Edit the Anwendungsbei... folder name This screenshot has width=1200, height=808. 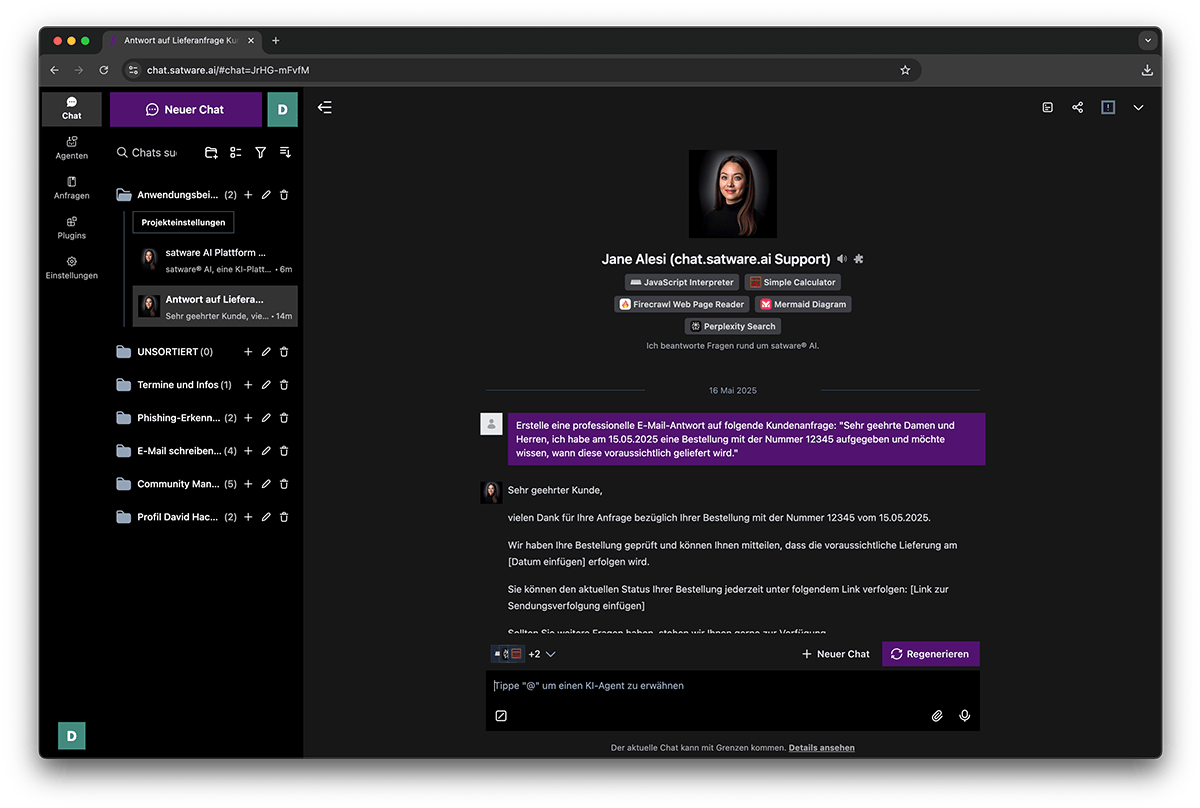pyautogui.click(x=266, y=195)
